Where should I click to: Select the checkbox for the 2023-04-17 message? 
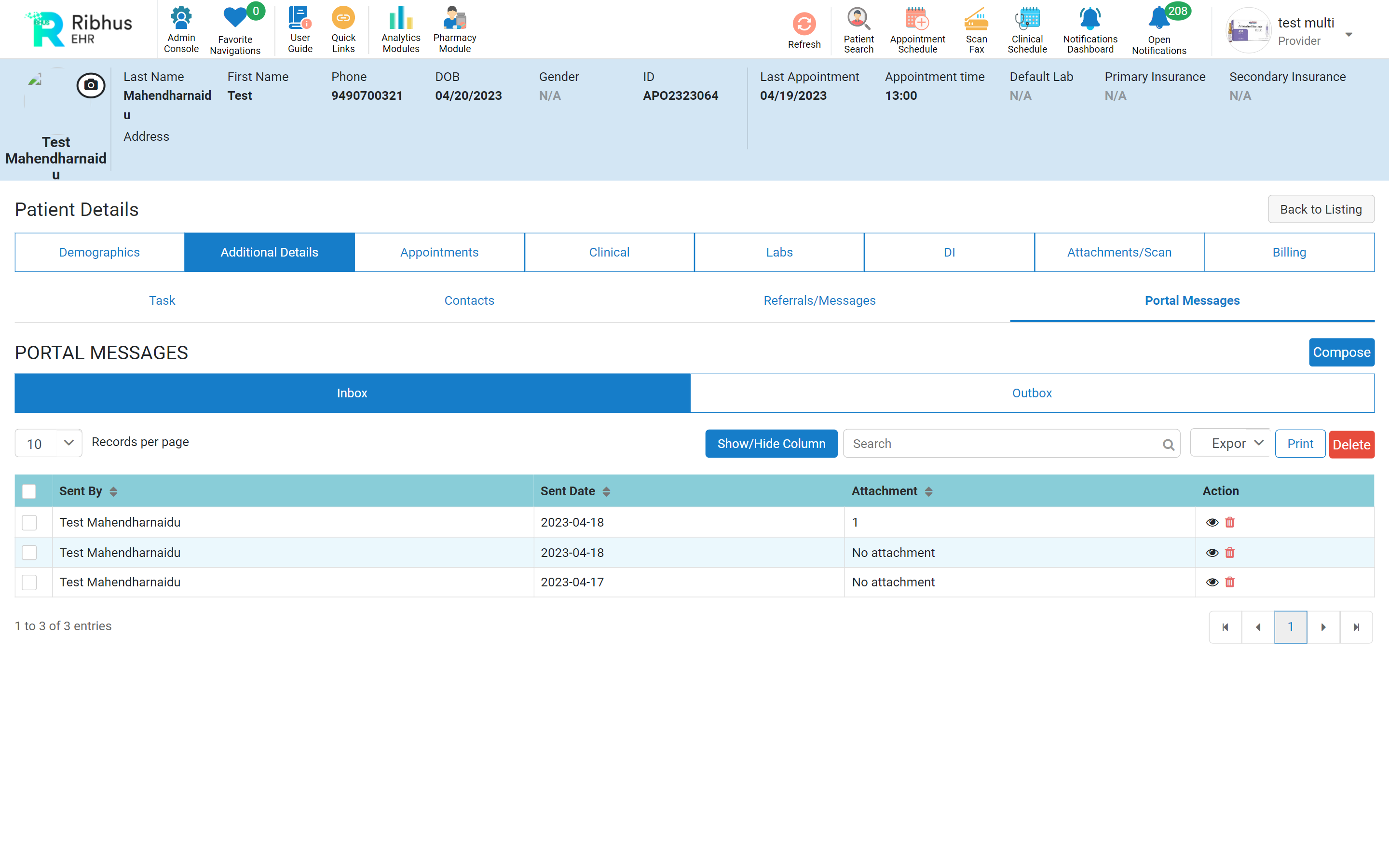pyautogui.click(x=29, y=582)
